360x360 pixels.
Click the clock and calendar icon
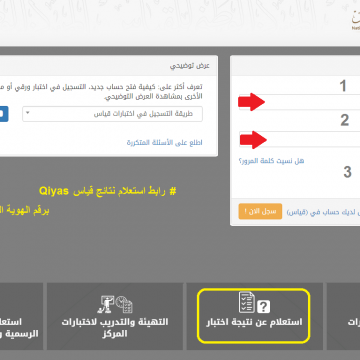pos(124,304)
